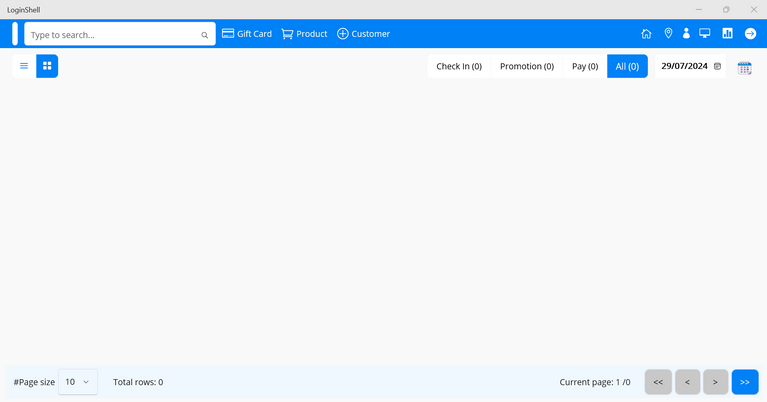The width and height of the screenshot is (767, 402).
Task: Switch to list view
Action: point(24,66)
